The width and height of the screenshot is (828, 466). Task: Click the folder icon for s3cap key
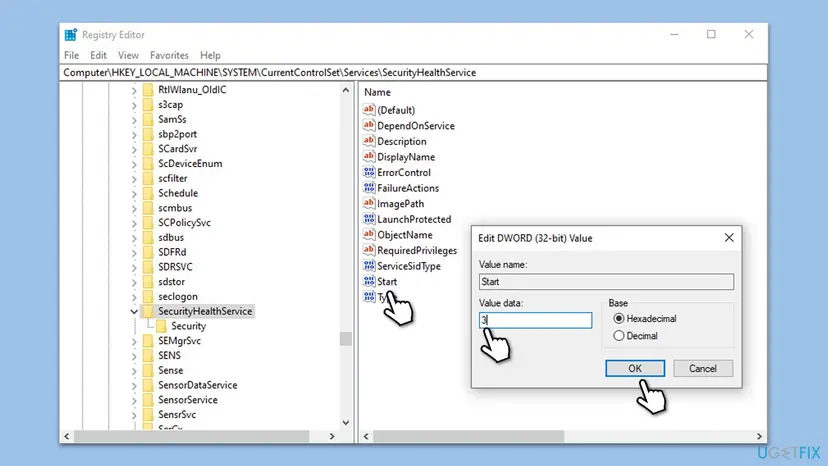click(148, 104)
